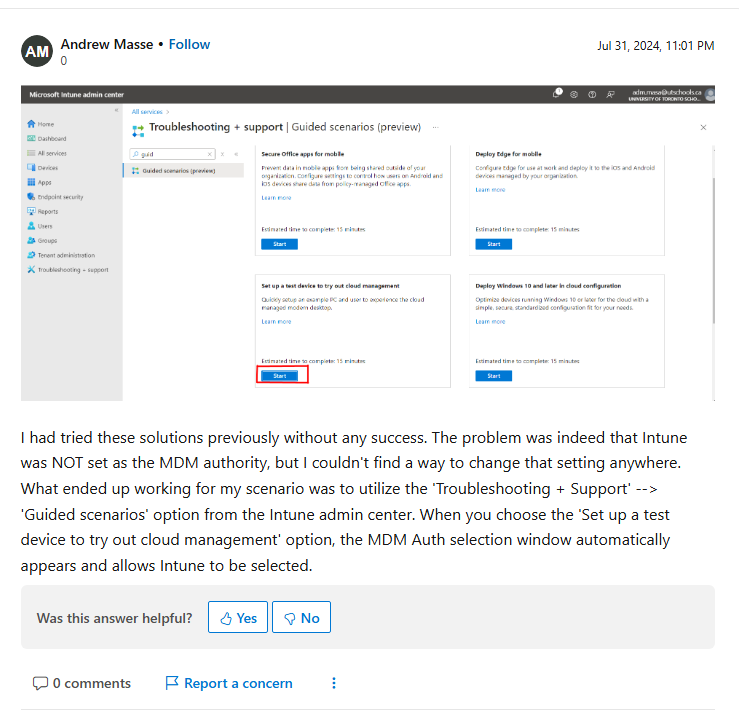Open Andrew Masse's profile name
Image resolution: width=739 pixels, height=713 pixels.
(107, 44)
